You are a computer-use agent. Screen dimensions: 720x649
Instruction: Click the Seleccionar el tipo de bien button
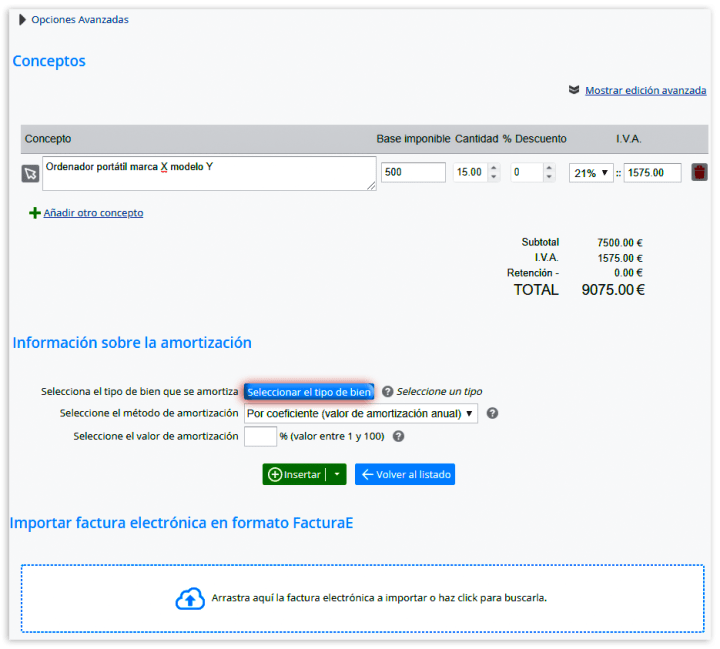309,392
